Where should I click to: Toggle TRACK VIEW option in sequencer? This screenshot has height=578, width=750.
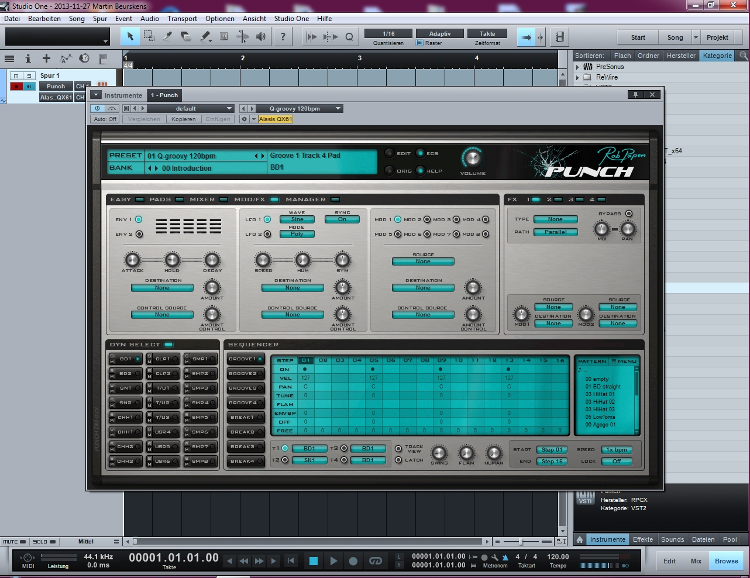coord(398,448)
